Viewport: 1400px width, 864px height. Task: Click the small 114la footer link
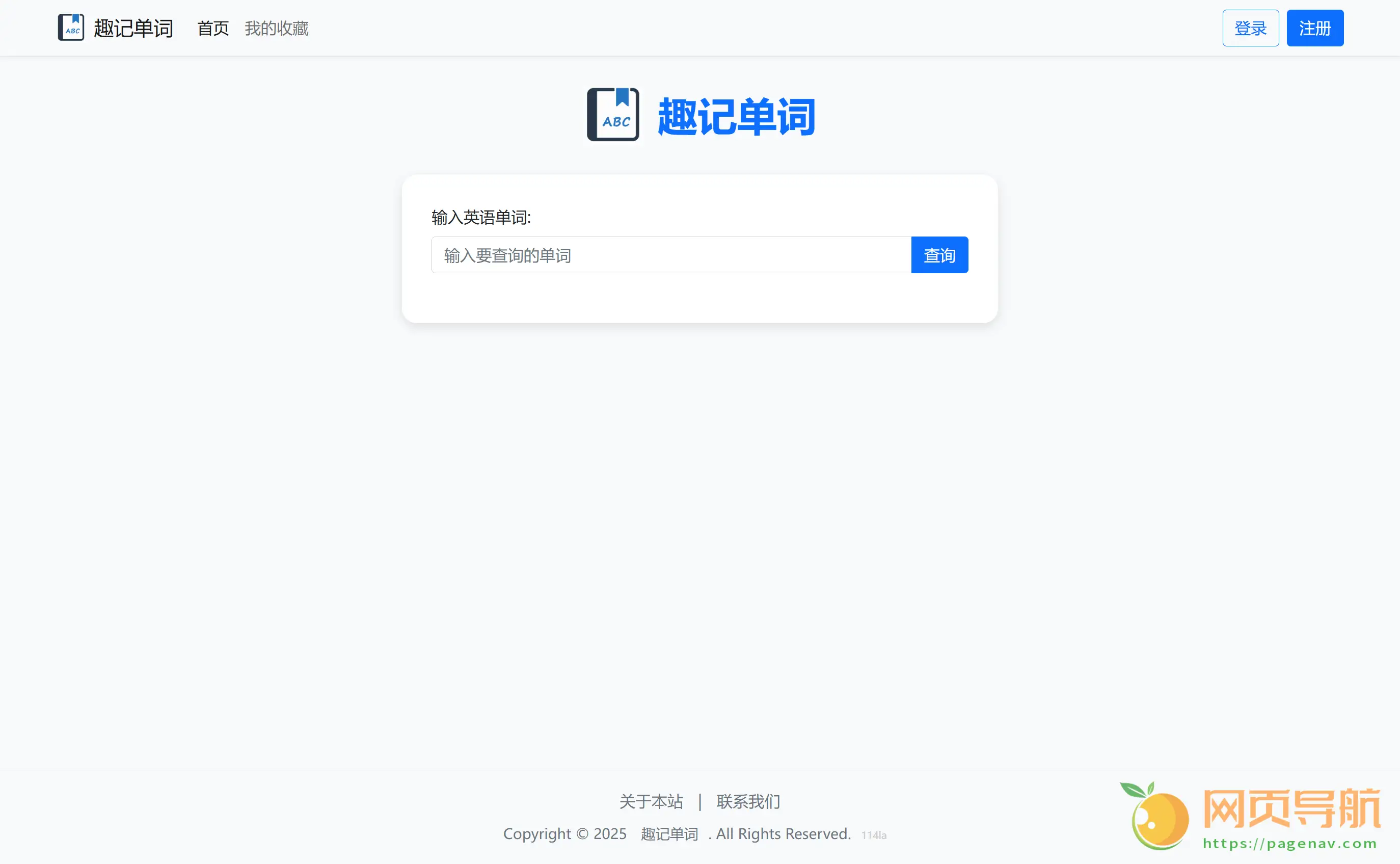pos(874,835)
